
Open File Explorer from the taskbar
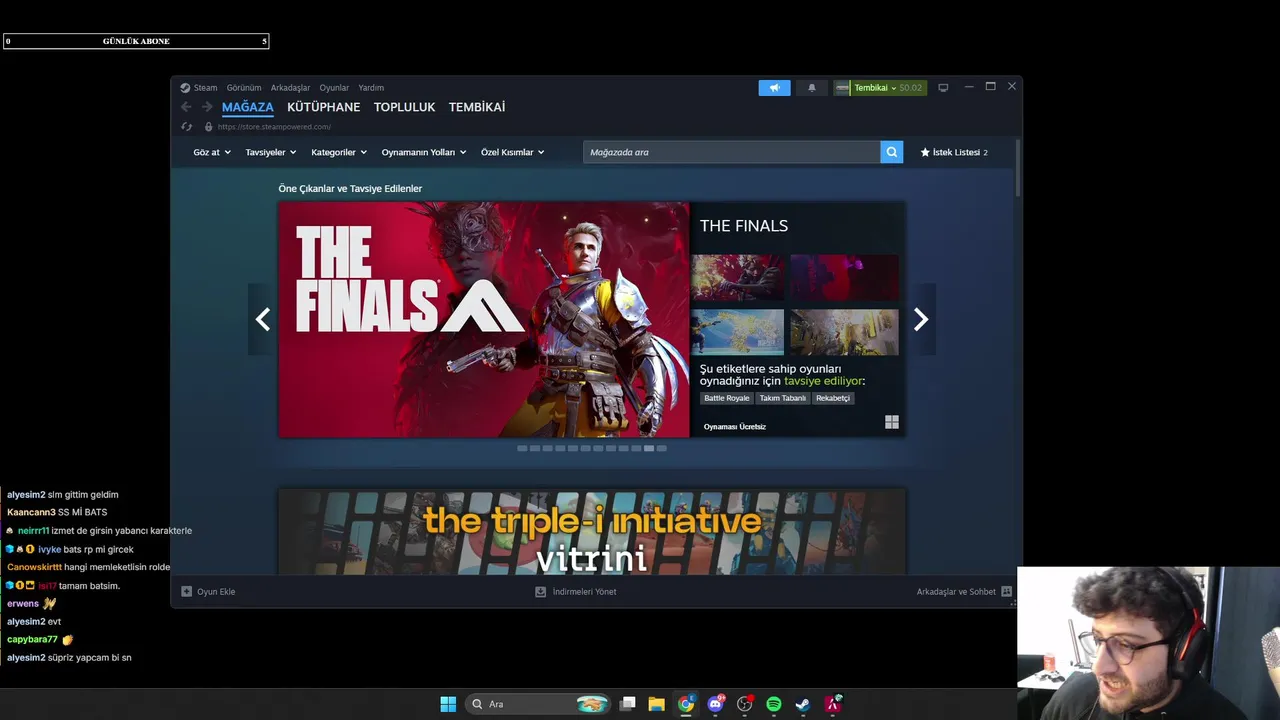[x=656, y=704]
